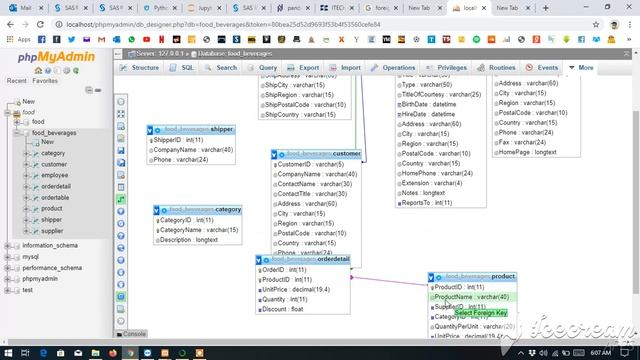Click gear icon on customer table header
The width and height of the screenshot is (640, 360).
coord(282,155)
